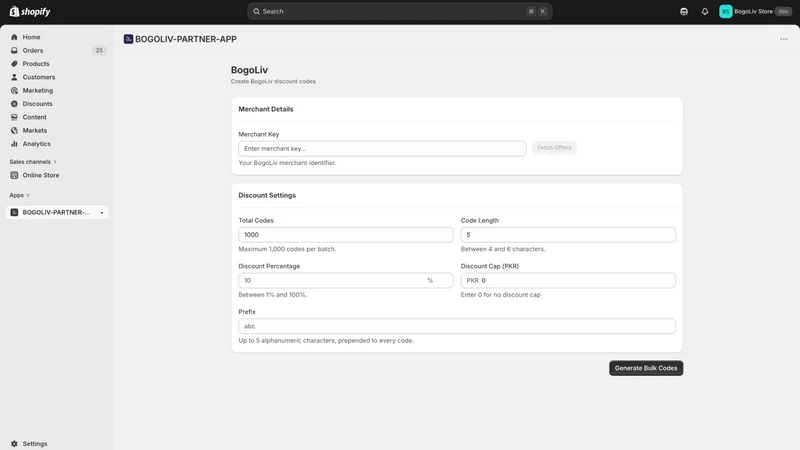
Task: Click 'Your BogoLiv merchant identifier.' text
Action: coord(287,163)
